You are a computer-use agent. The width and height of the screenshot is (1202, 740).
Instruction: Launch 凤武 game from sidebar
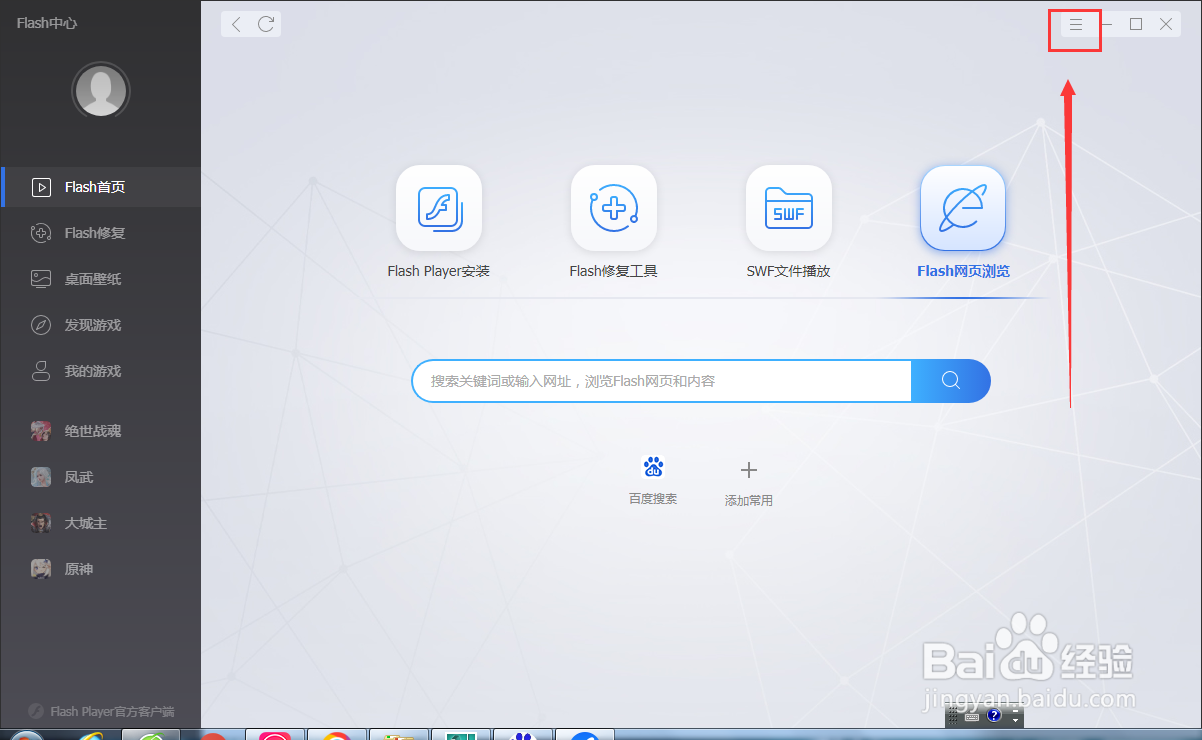pyautogui.click(x=101, y=477)
